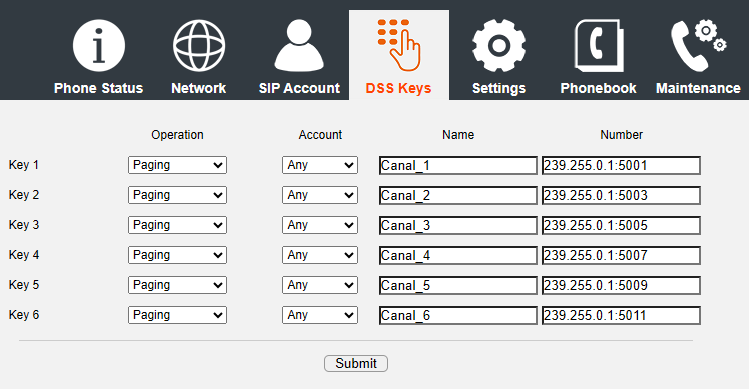Open Key 3 Account dropdown
Screen dimensions: 749x389
tap(320, 225)
